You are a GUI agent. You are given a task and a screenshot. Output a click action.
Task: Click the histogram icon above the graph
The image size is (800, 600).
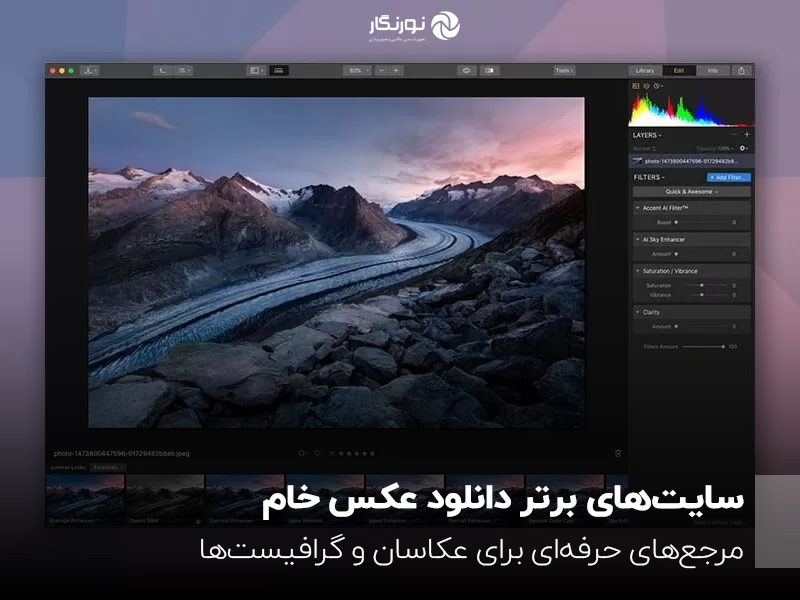coord(636,86)
